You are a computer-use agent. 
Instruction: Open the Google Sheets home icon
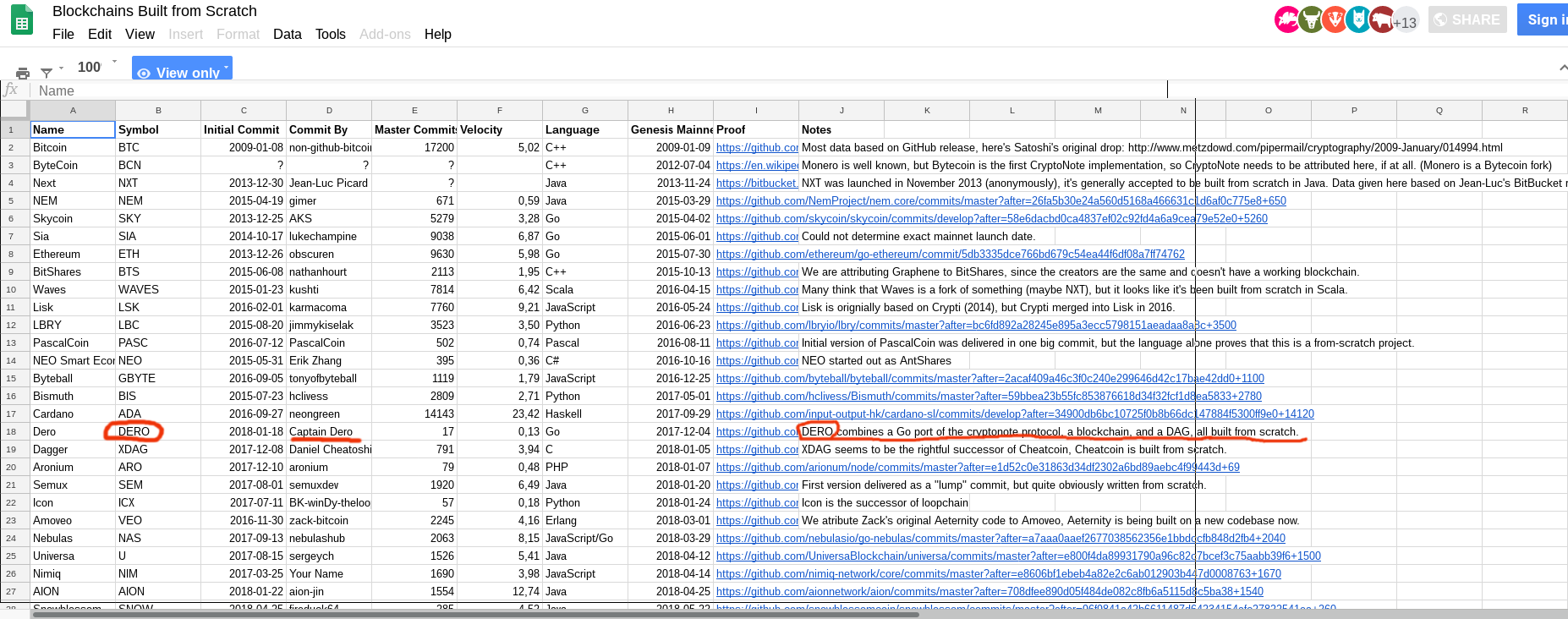click(22, 21)
